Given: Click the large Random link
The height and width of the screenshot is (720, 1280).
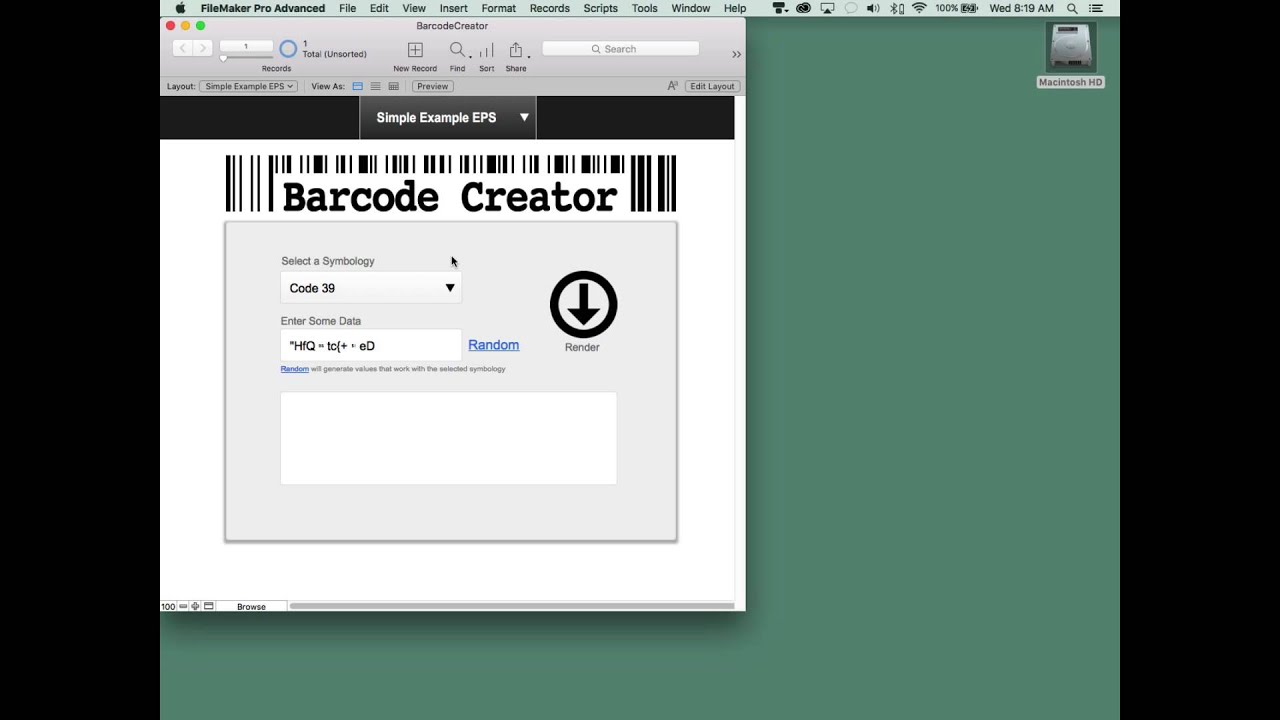Looking at the screenshot, I should [x=493, y=345].
